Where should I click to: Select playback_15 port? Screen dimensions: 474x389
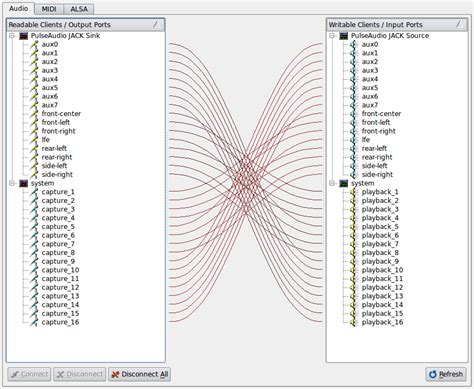click(382, 313)
